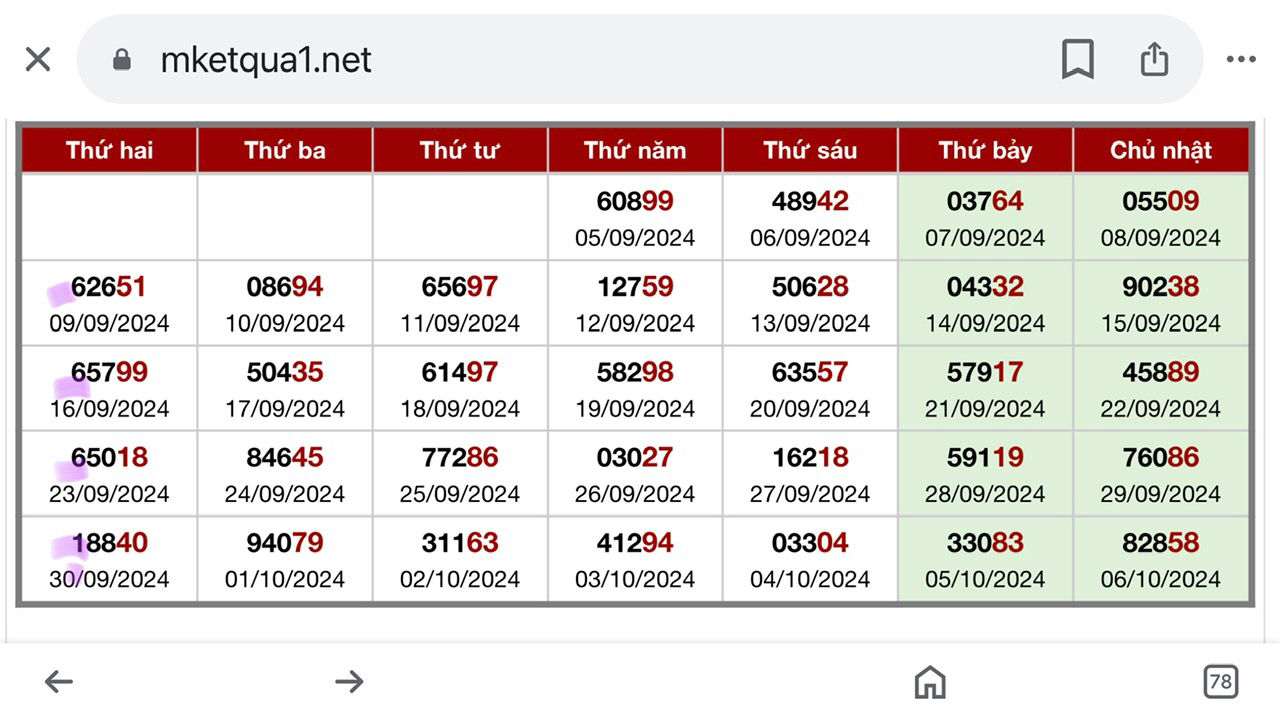Open result 62651 dated 09/09/2024

pos(109,303)
